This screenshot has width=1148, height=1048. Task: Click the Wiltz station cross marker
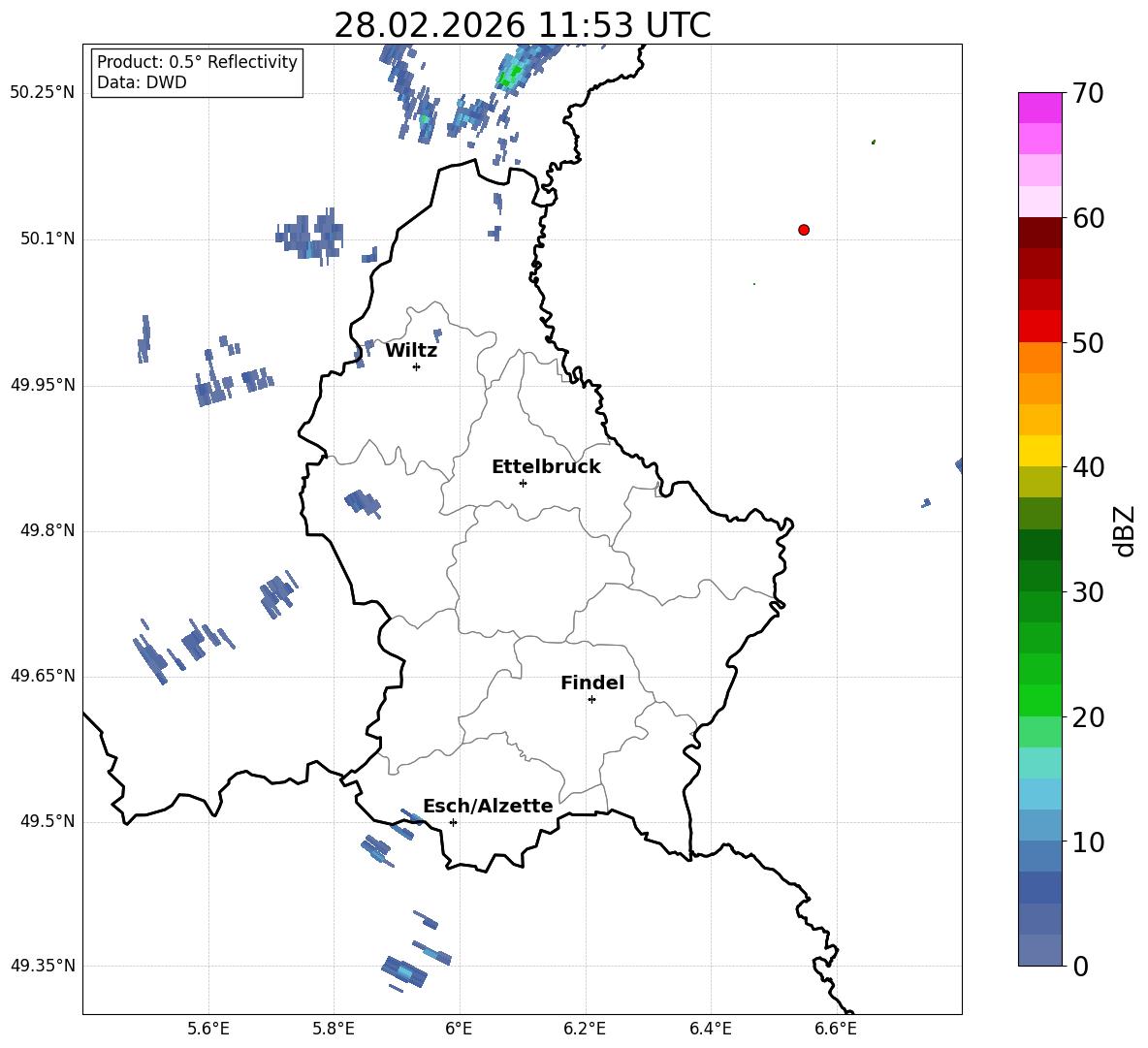point(417,366)
